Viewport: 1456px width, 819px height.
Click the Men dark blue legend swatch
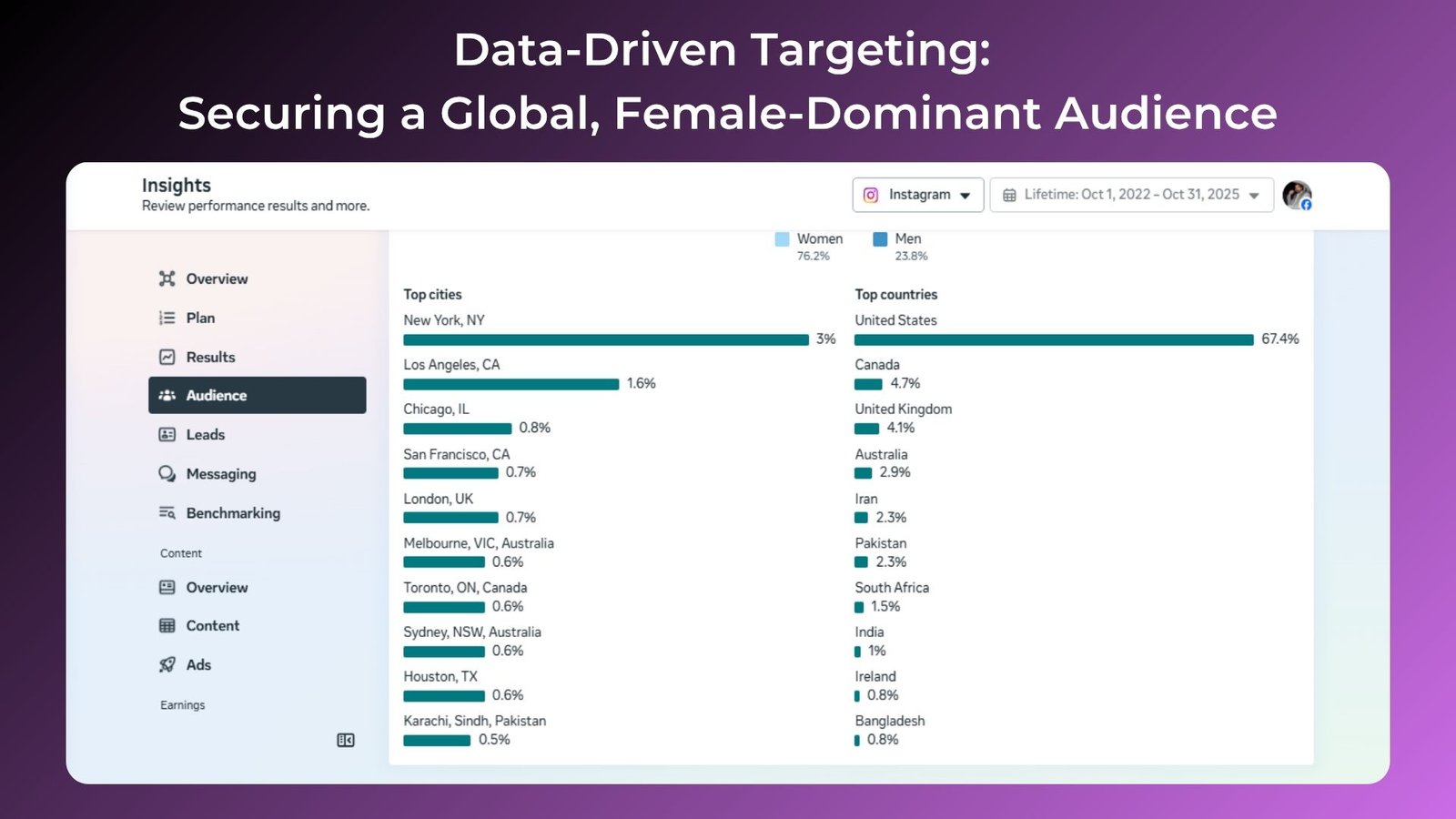pyautogui.click(x=880, y=239)
